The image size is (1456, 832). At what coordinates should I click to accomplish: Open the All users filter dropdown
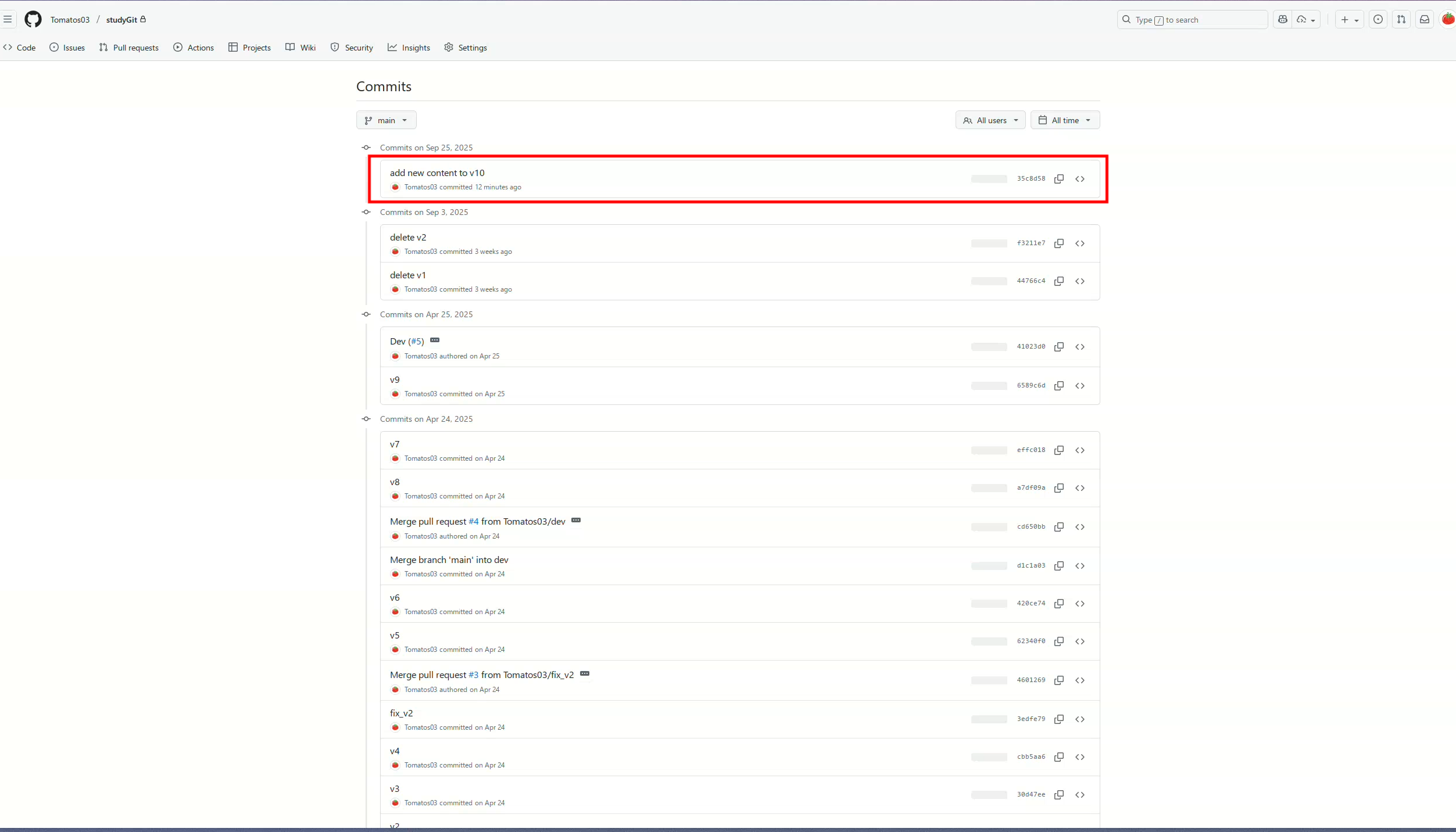(990, 120)
